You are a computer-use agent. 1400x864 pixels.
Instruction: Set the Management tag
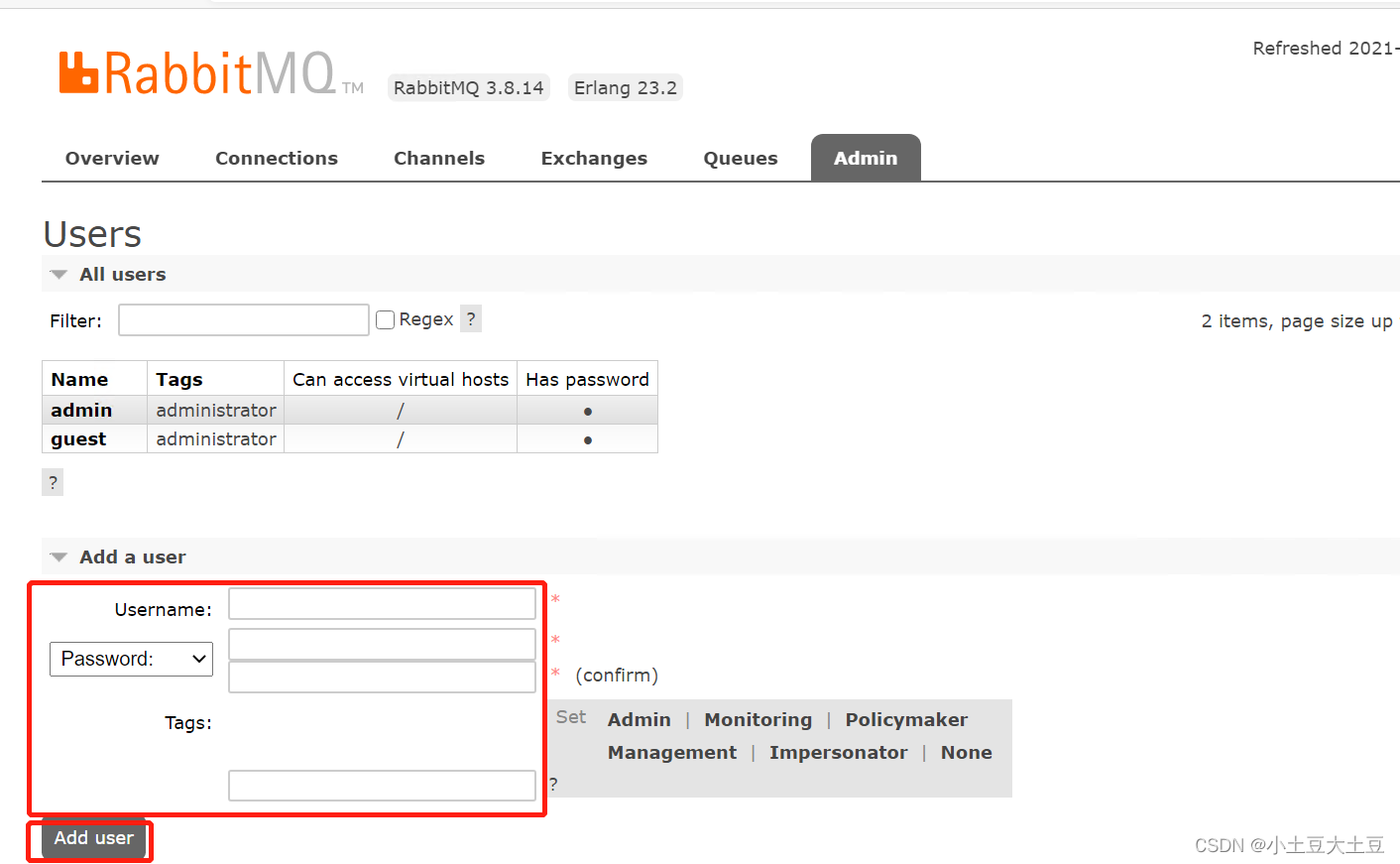pos(672,753)
